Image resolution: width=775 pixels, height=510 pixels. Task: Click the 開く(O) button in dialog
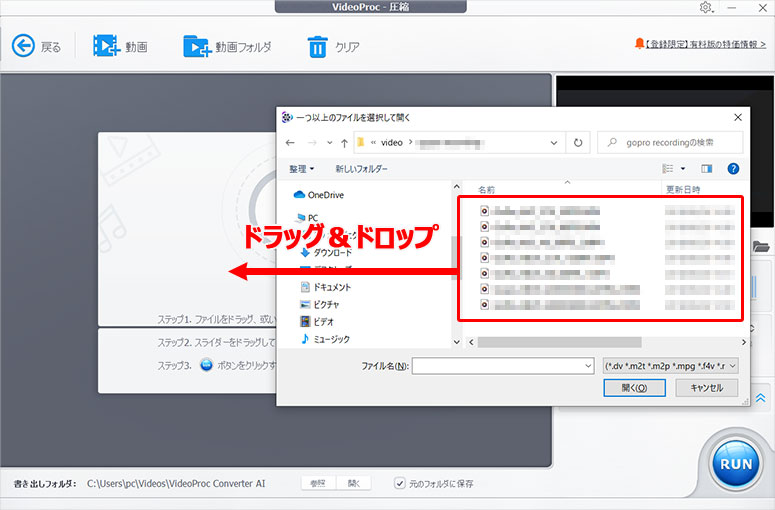pos(634,388)
